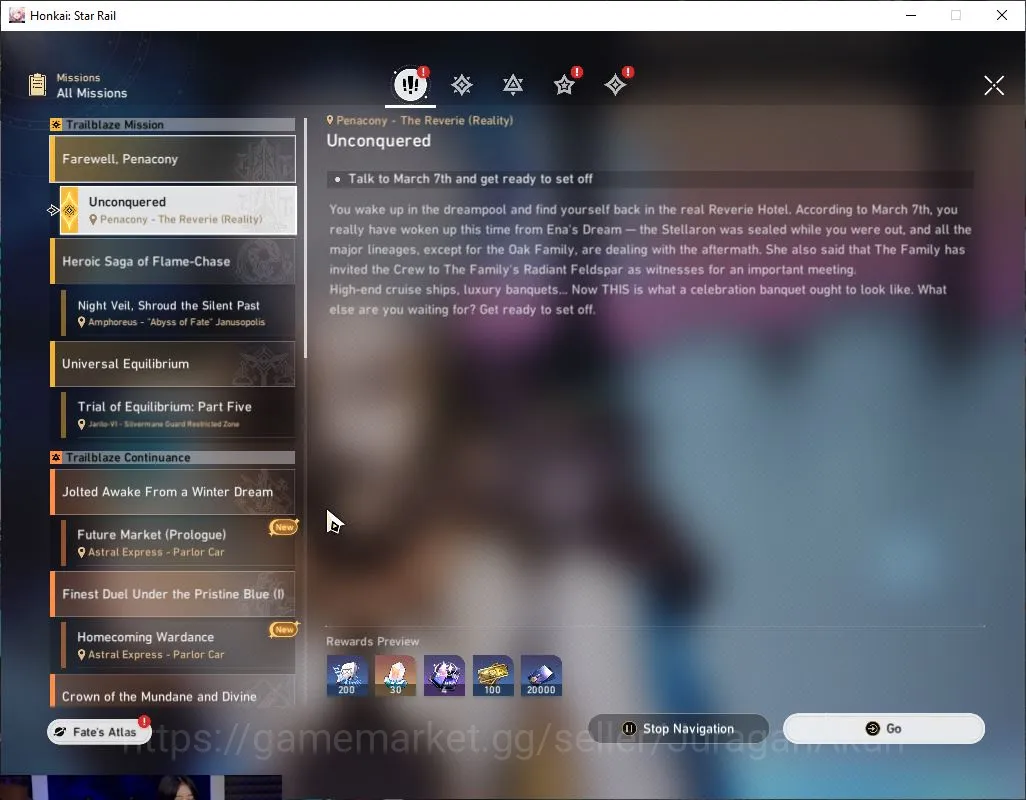
Task: Click the Talk to March 7th objective line
Action: (x=650, y=179)
